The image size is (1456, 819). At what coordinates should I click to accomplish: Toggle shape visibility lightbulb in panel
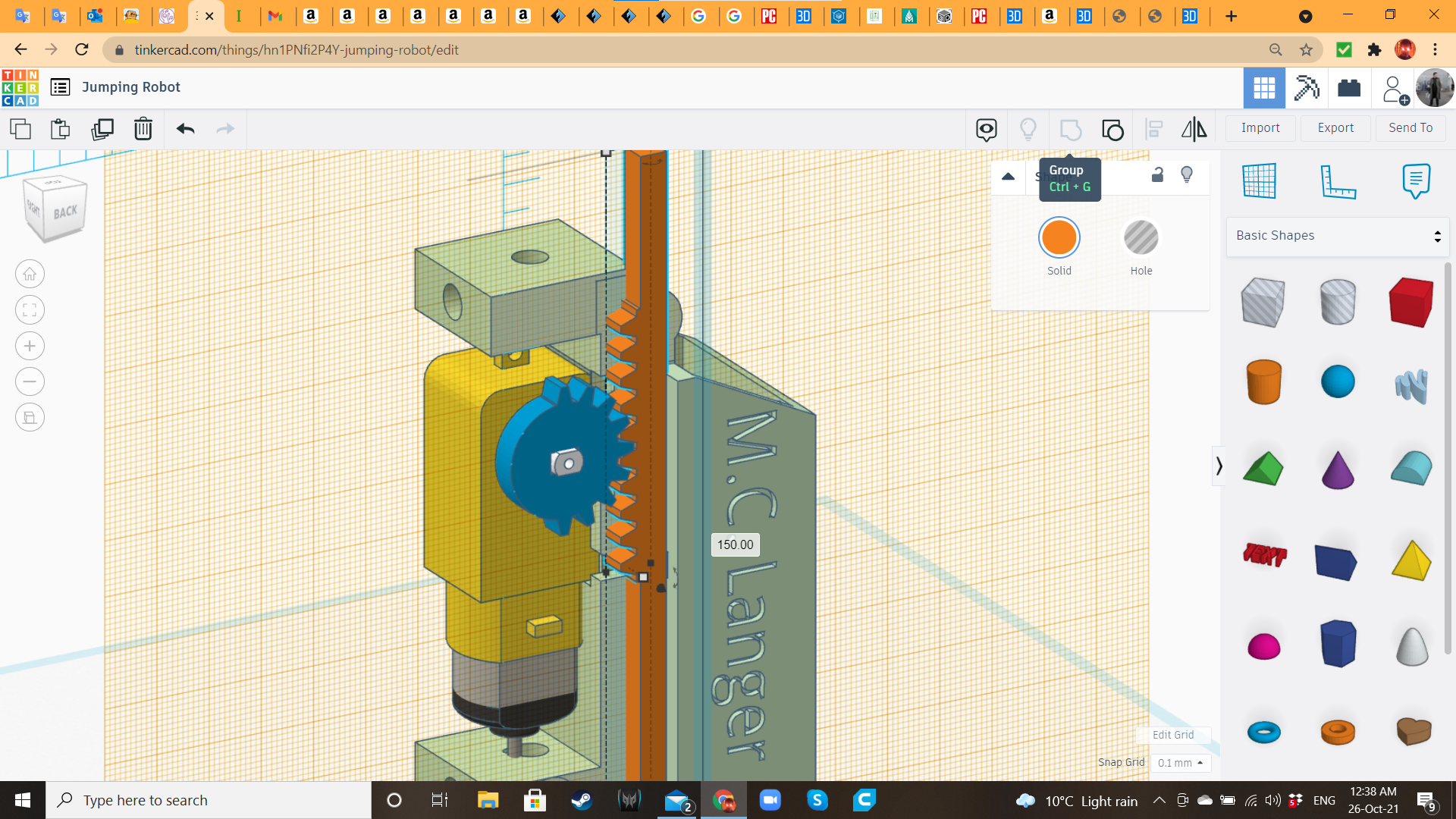pos(1187,175)
